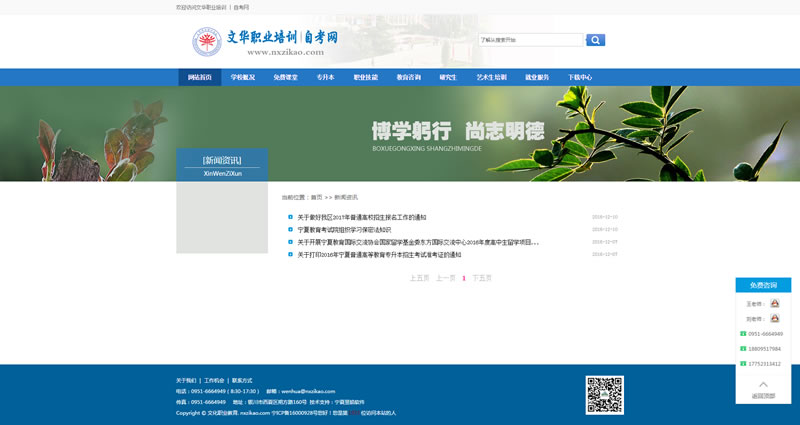Select 专升本 in the navigation bar
This screenshot has width=800, height=425.
[x=325, y=77]
